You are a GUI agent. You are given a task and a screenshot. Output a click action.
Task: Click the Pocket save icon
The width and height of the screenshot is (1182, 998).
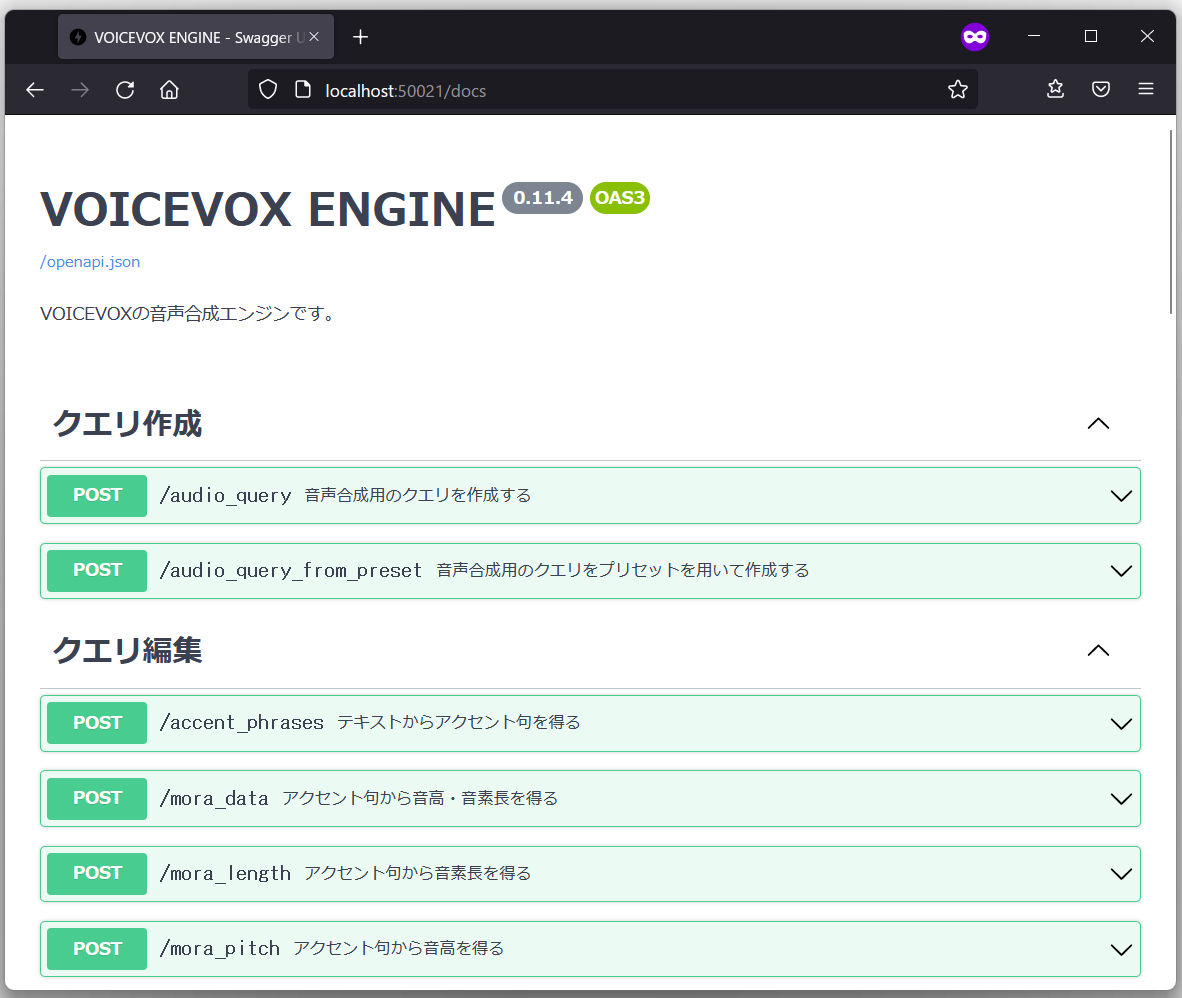(1101, 90)
